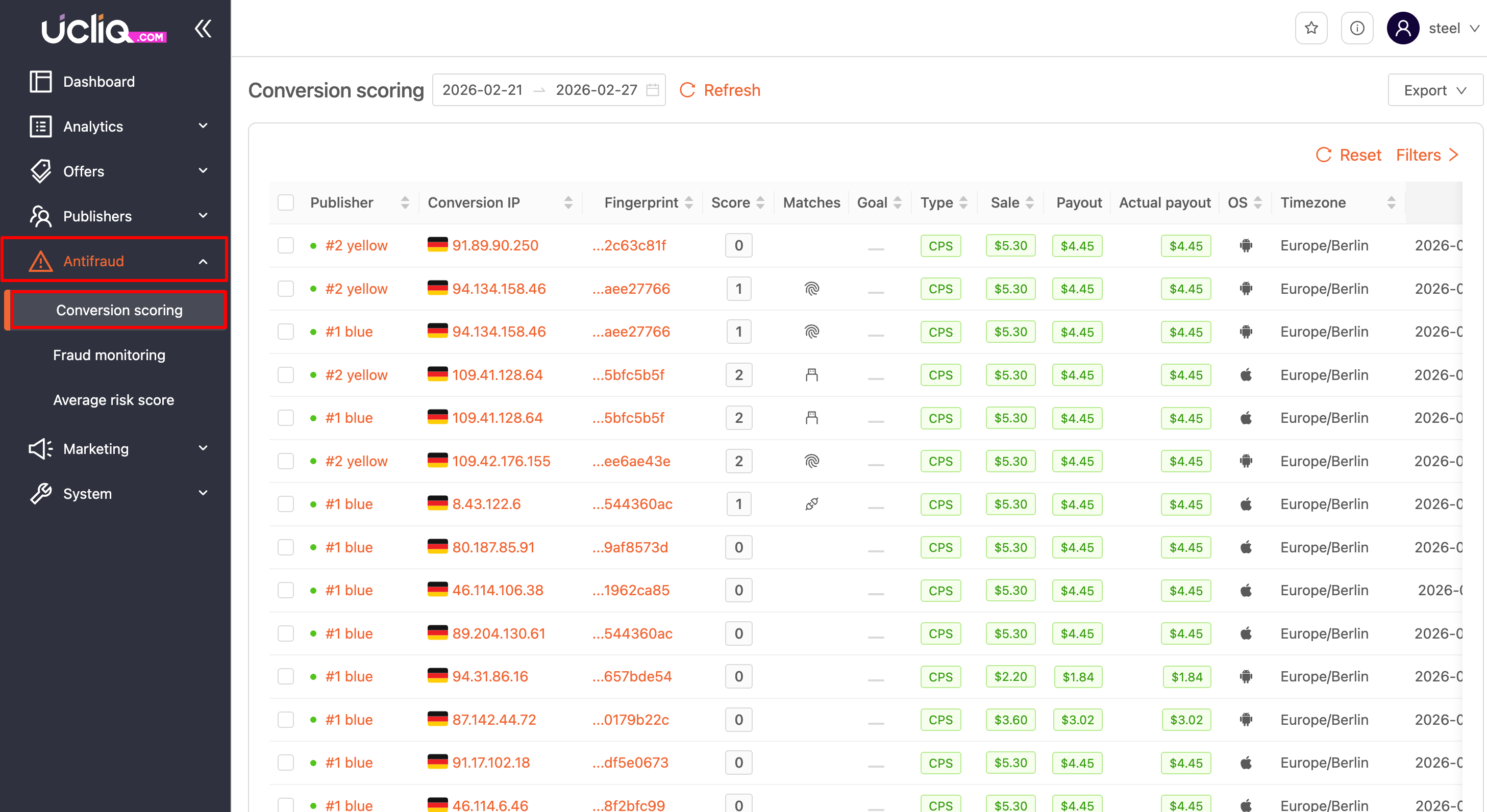The width and height of the screenshot is (1487, 812).
Task: Open the Filters panel link
Action: pyautogui.click(x=1427, y=155)
